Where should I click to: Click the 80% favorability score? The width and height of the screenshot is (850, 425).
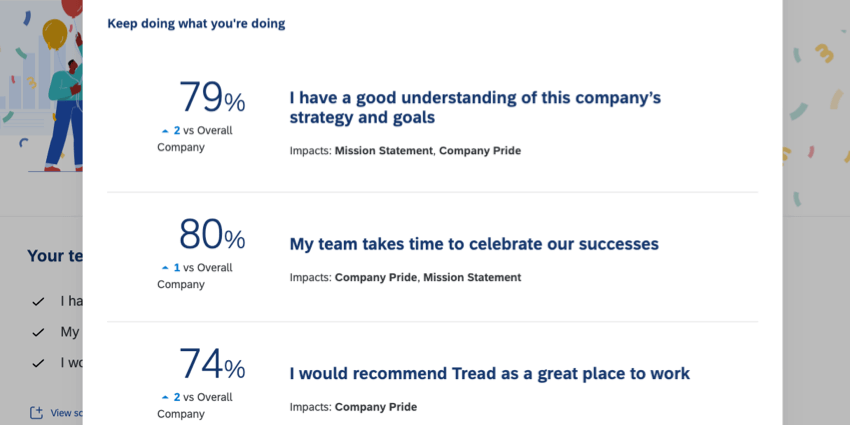pyautogui.click(x=211, y=236)
